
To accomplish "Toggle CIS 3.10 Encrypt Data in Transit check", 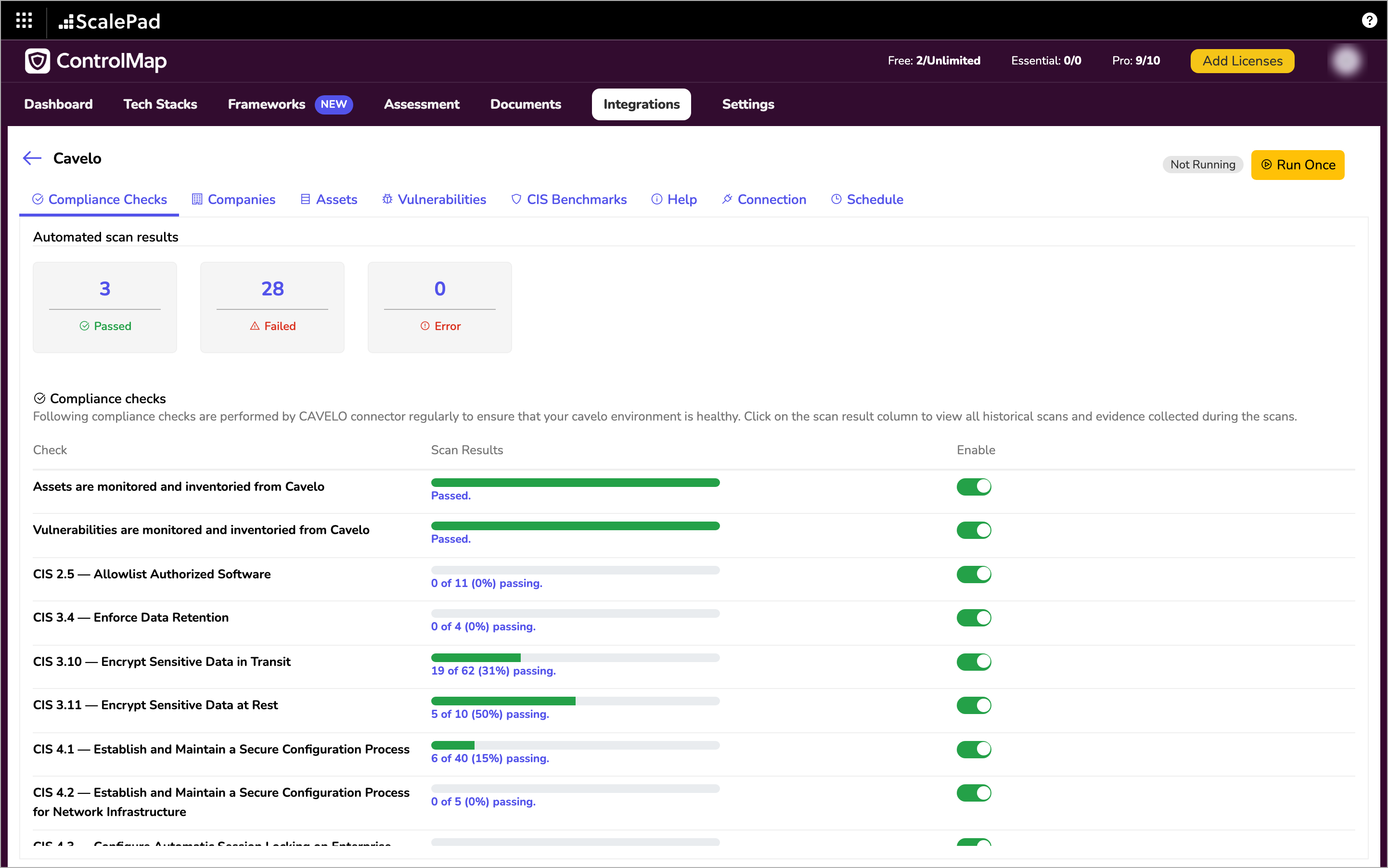I will coord(974,662).
